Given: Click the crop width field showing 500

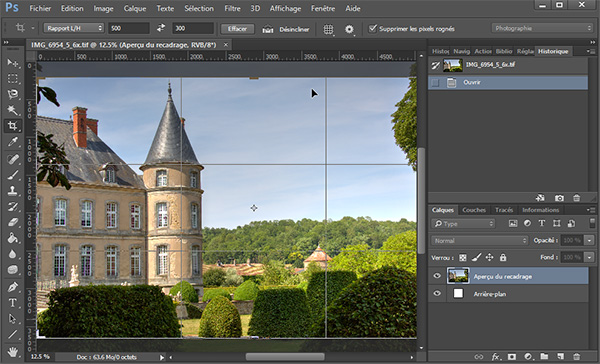Looking at the screenshot, I should (129, 28).
